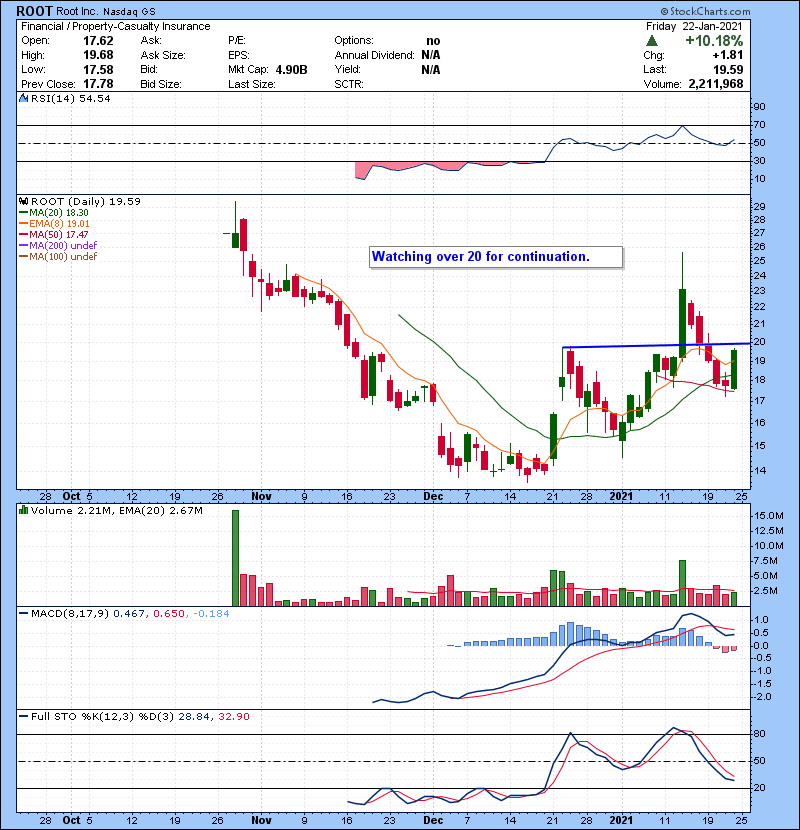Click the High value 19.68

pos(98,55)
